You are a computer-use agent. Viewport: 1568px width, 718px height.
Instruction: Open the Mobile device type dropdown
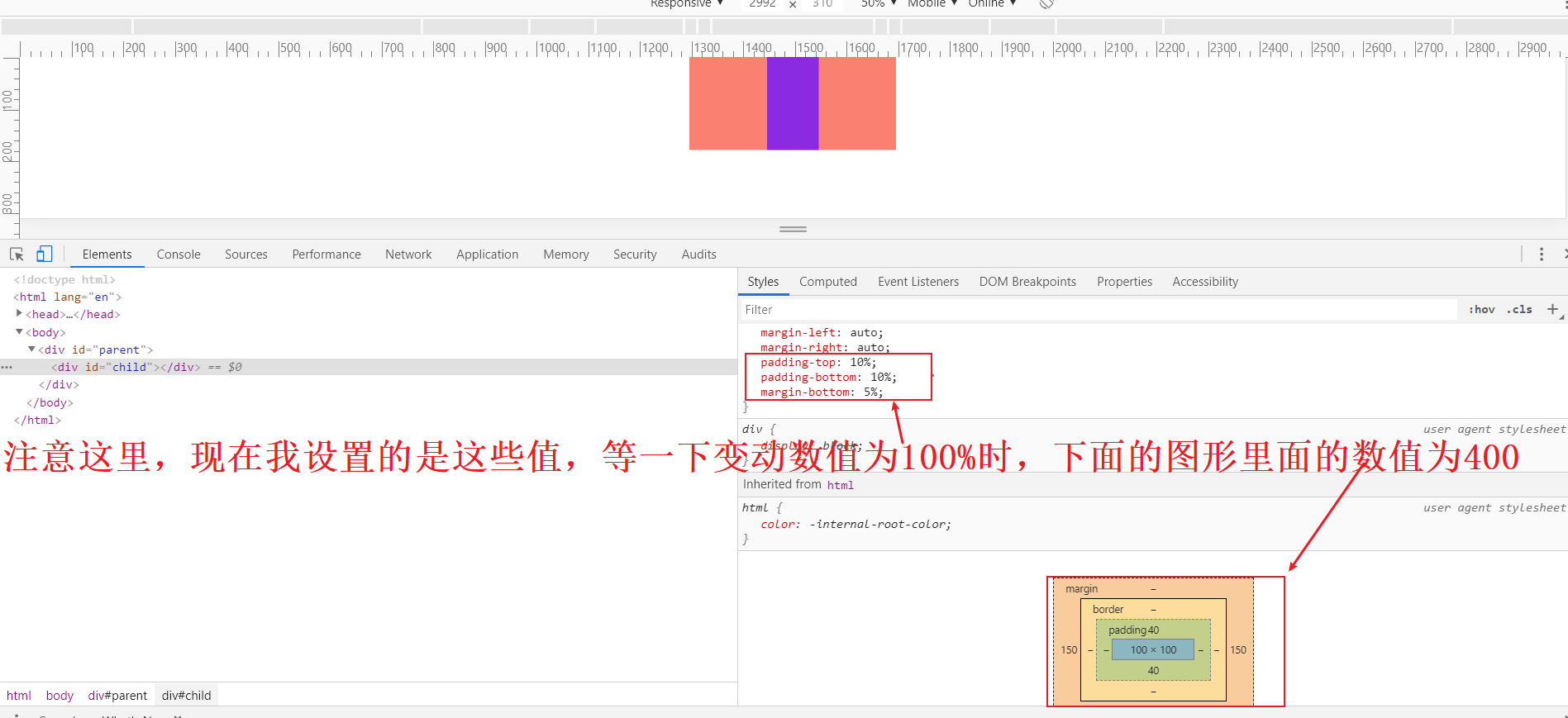click(x=932, y=3)
